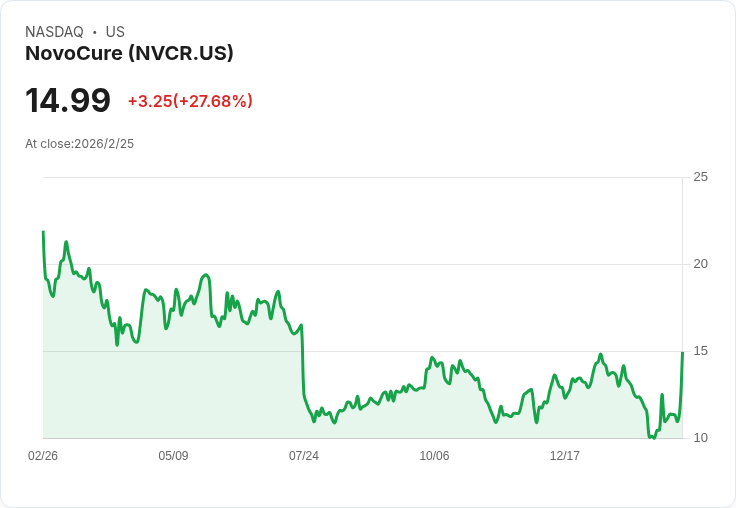Click the 05/09 date on the x-axis
Image resolution: width=736 pixels, height=508 pixels.
[173, 455]
